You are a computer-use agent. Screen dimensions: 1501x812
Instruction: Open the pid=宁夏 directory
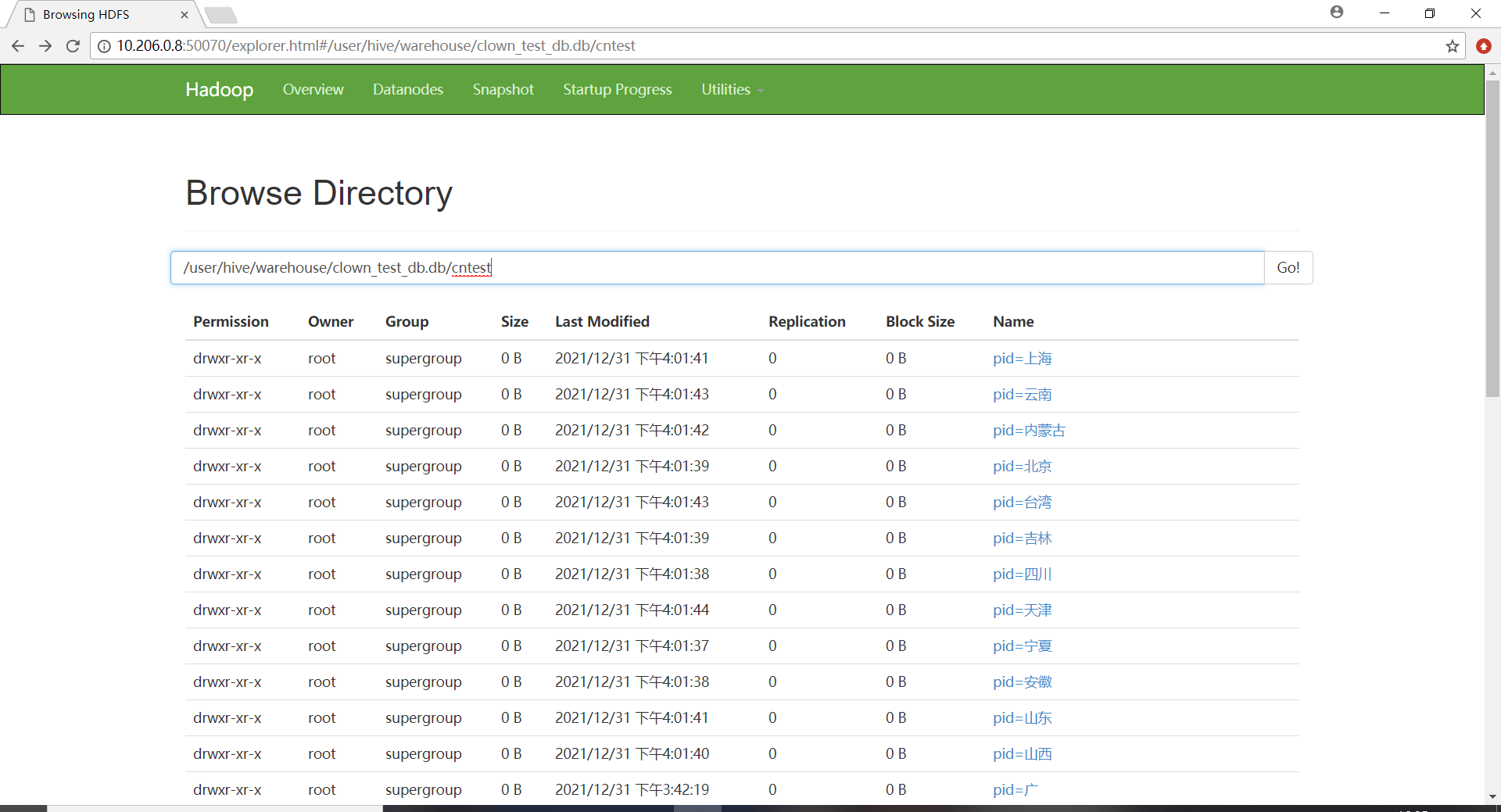pos(1022,646)
